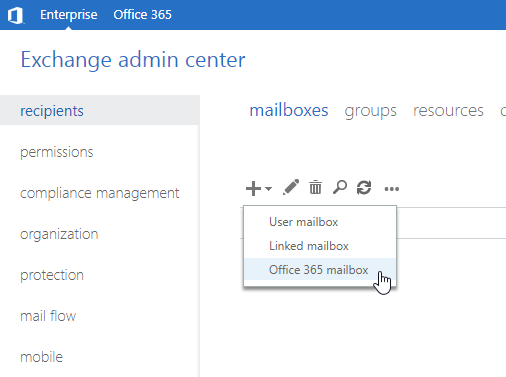Choose User mailbox from menu
This screenshot has width=506, height=377.
(x=320, y=222)
